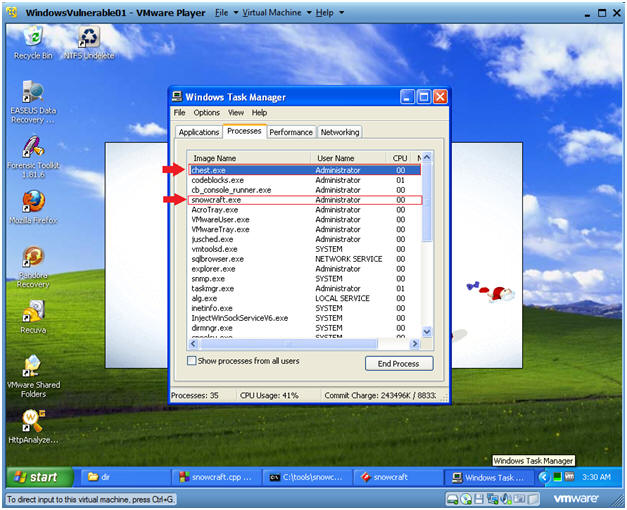Click process list scroll up arrow

pyautogui.click(x=427, y=157)
